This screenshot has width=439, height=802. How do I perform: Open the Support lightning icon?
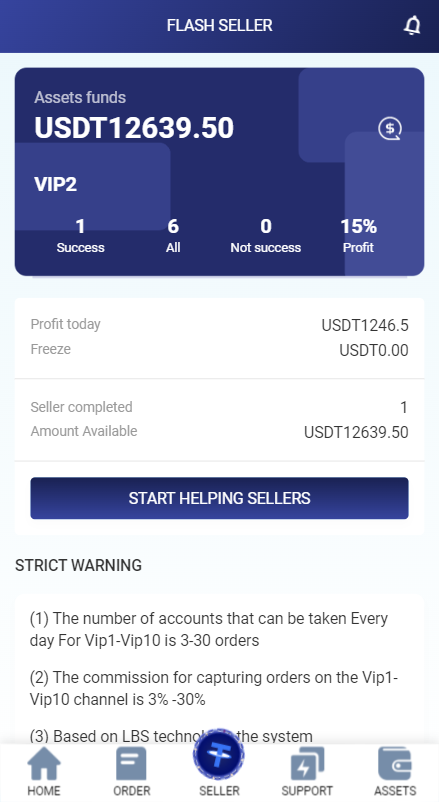(307, 764)
